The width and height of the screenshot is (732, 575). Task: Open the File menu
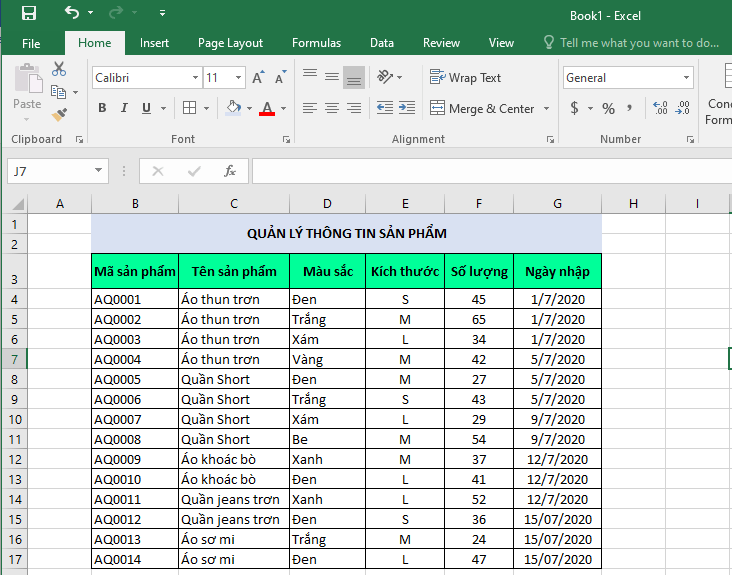pyautogui.click(x=31, y=43)
